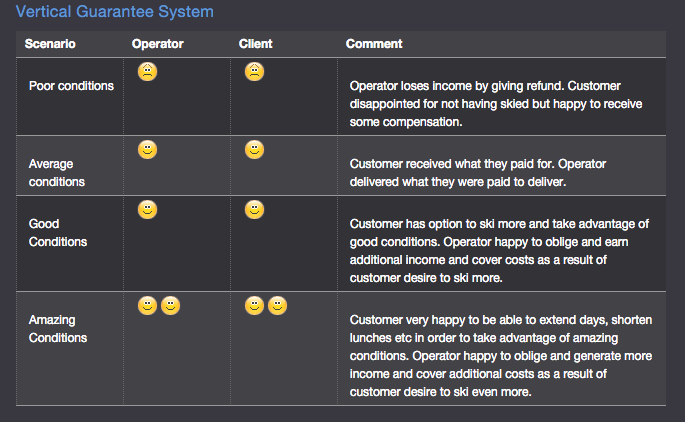This screenshot has width=685, height=422.
Task: Click the Scenario column header
Action: click(50, 44)
